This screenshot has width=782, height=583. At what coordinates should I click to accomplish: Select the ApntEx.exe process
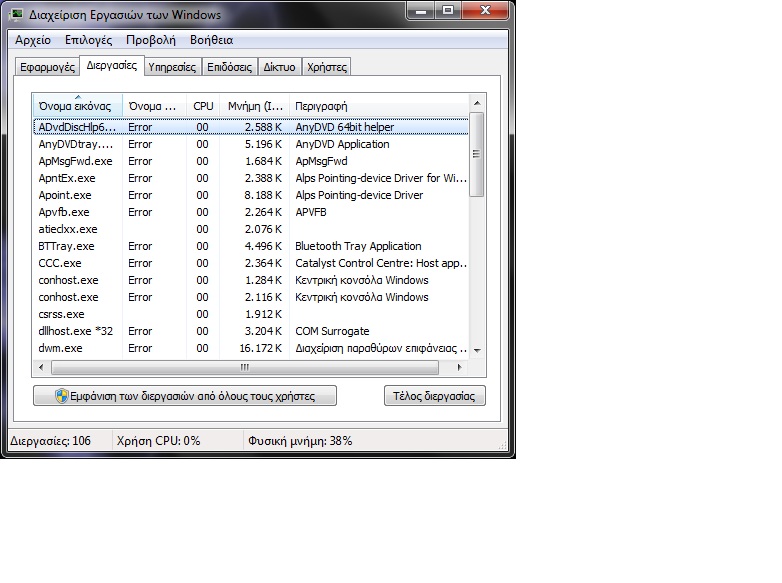pos(251,178)
